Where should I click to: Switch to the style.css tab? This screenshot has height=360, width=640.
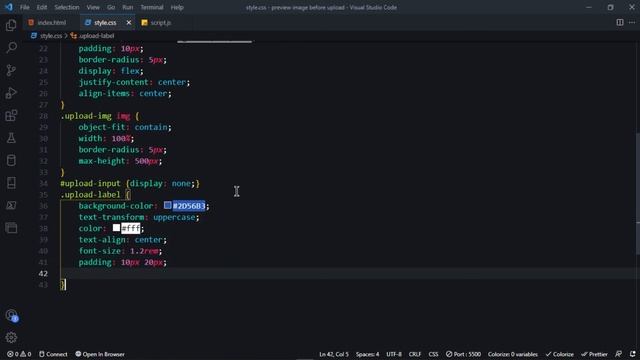(x=104, y=23)
